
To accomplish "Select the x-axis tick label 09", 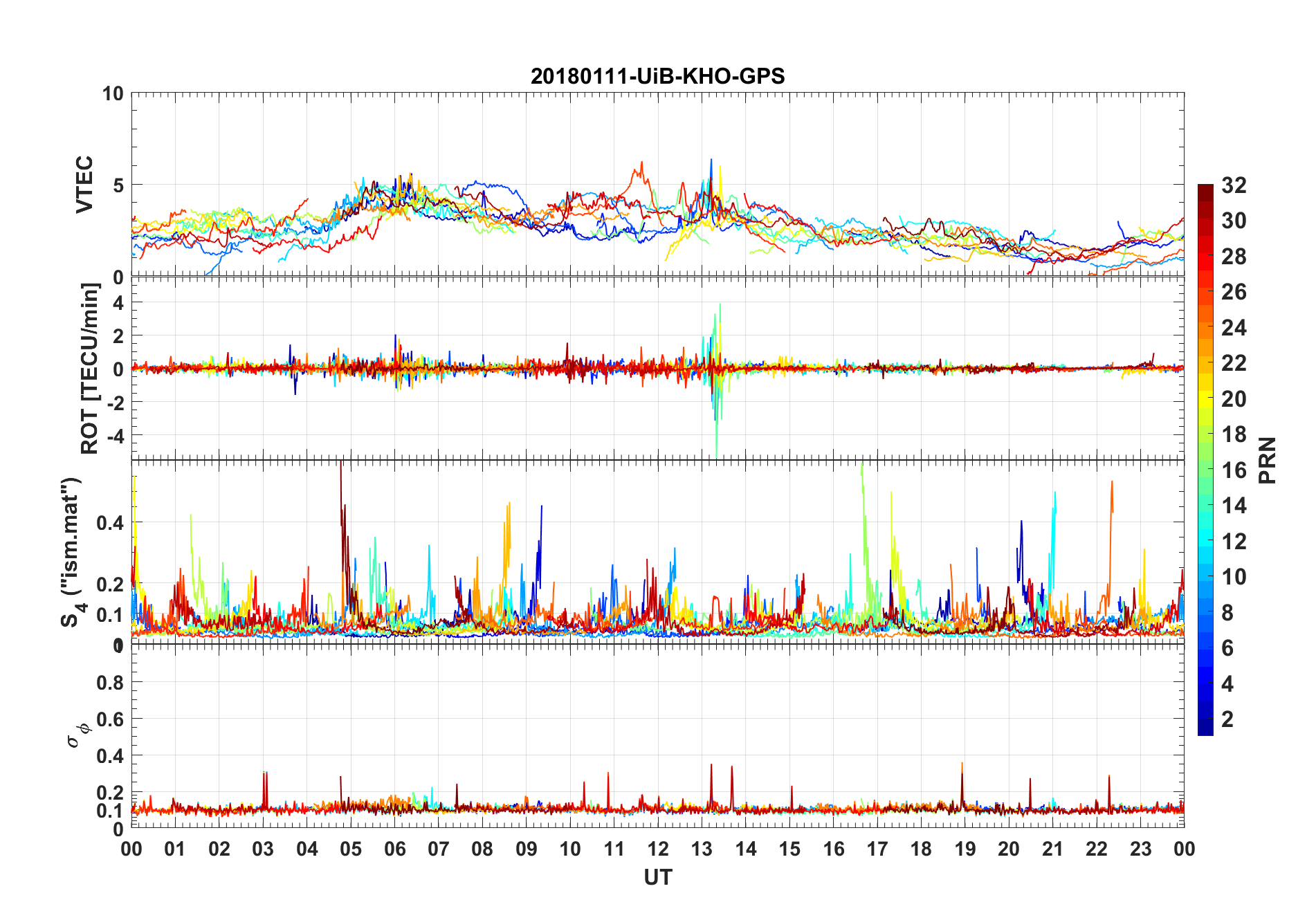I will (527, 849).
